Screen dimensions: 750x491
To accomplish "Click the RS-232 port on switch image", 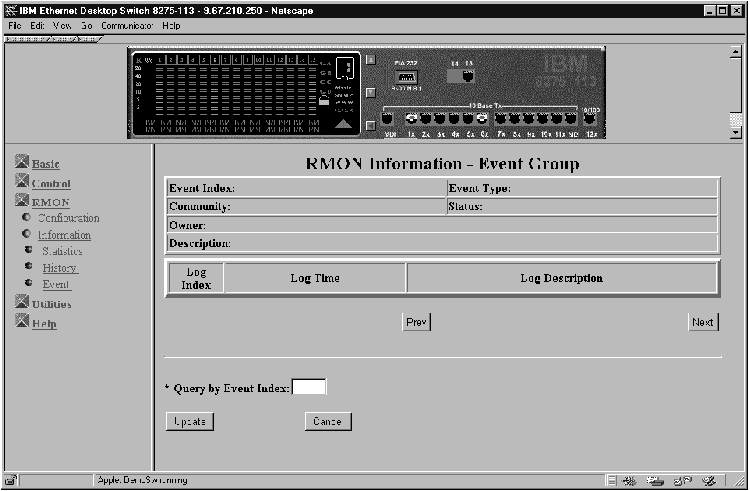I will click(x=406, y=77).
